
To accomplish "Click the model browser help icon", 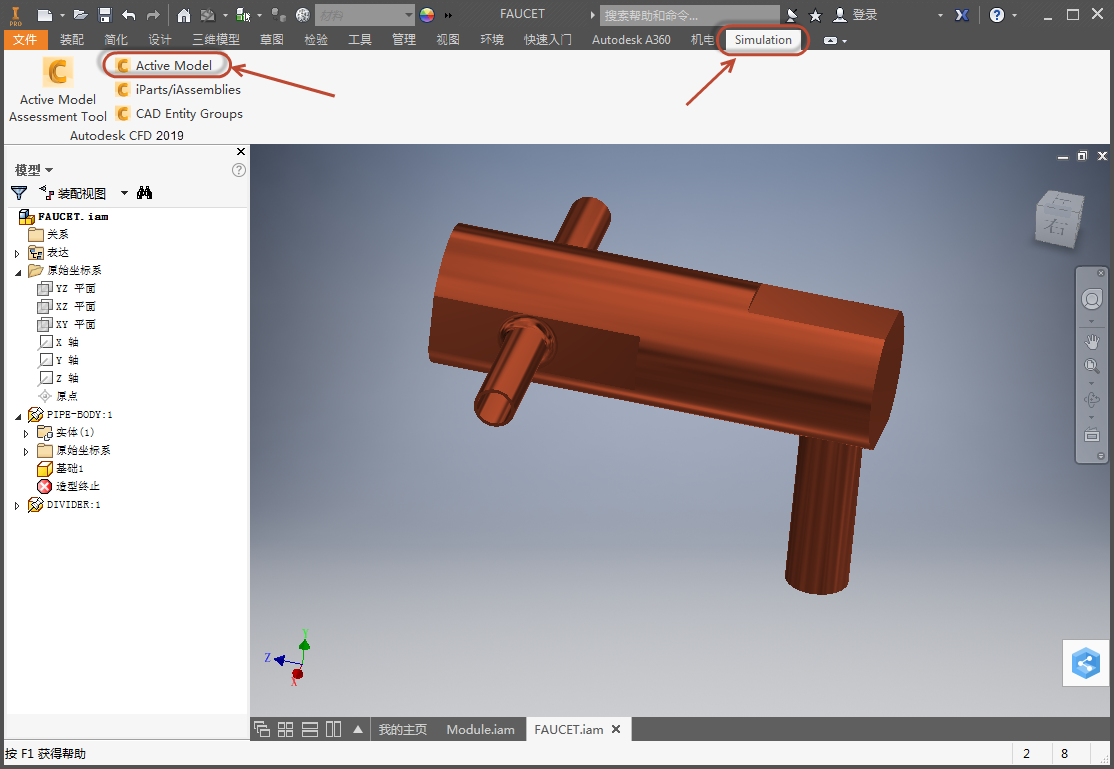I will (x=239, y=170).
